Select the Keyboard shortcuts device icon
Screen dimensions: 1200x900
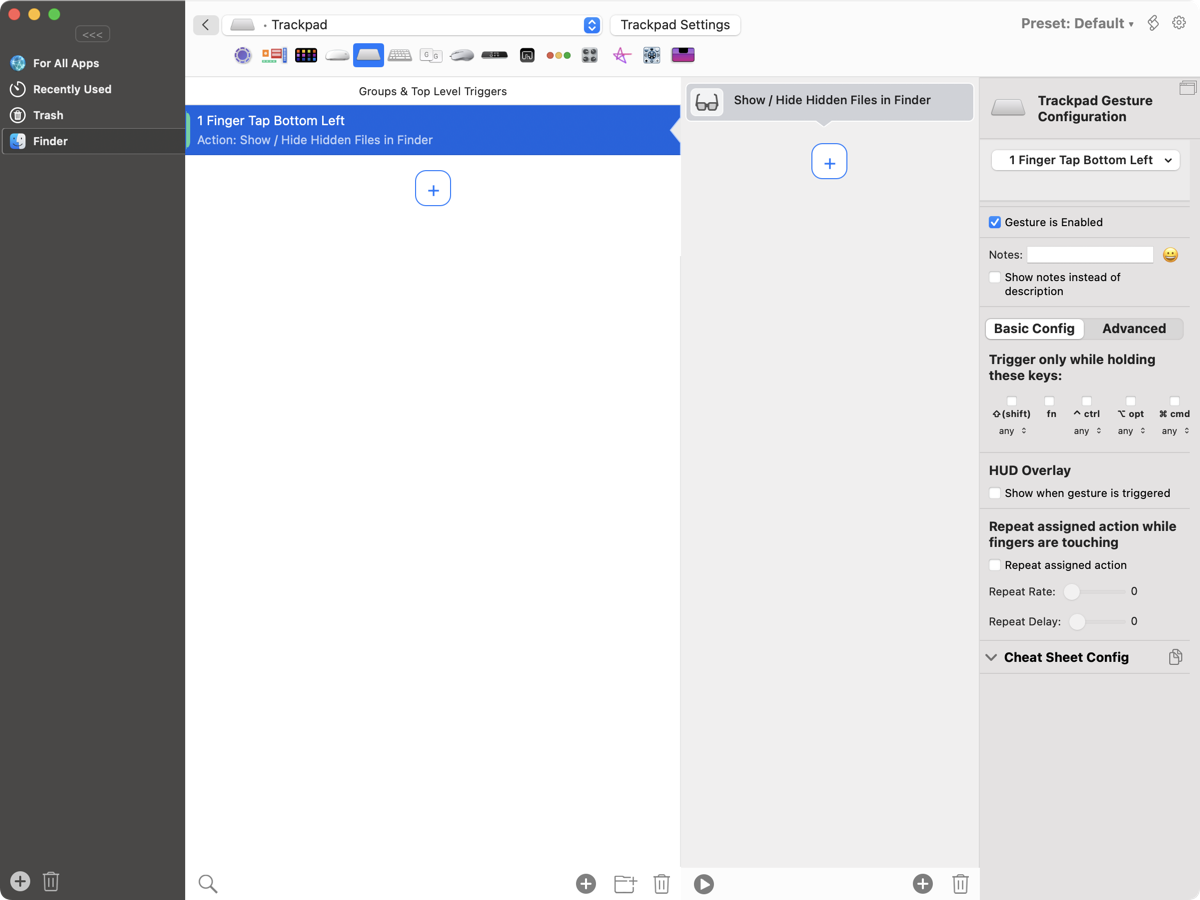(399, 55)
